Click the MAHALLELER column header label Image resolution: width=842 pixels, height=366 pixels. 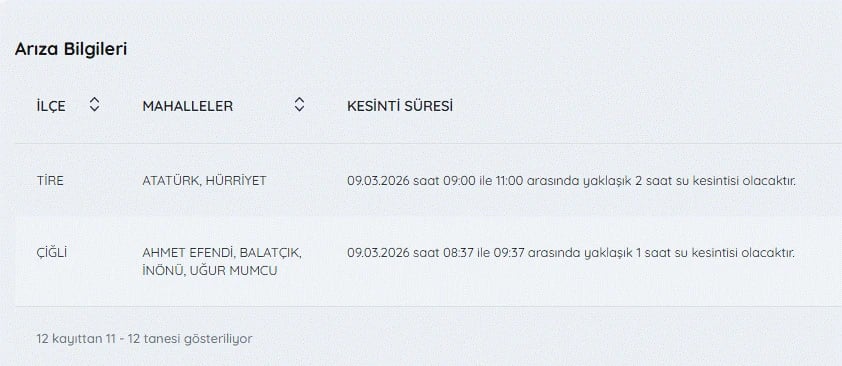click(x=187, y=106)
